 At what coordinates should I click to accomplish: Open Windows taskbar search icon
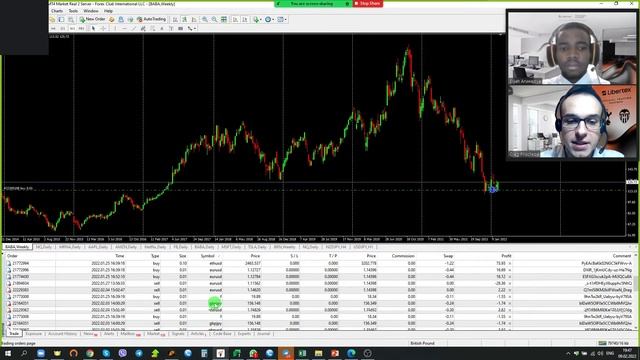[x=24, y=353]
